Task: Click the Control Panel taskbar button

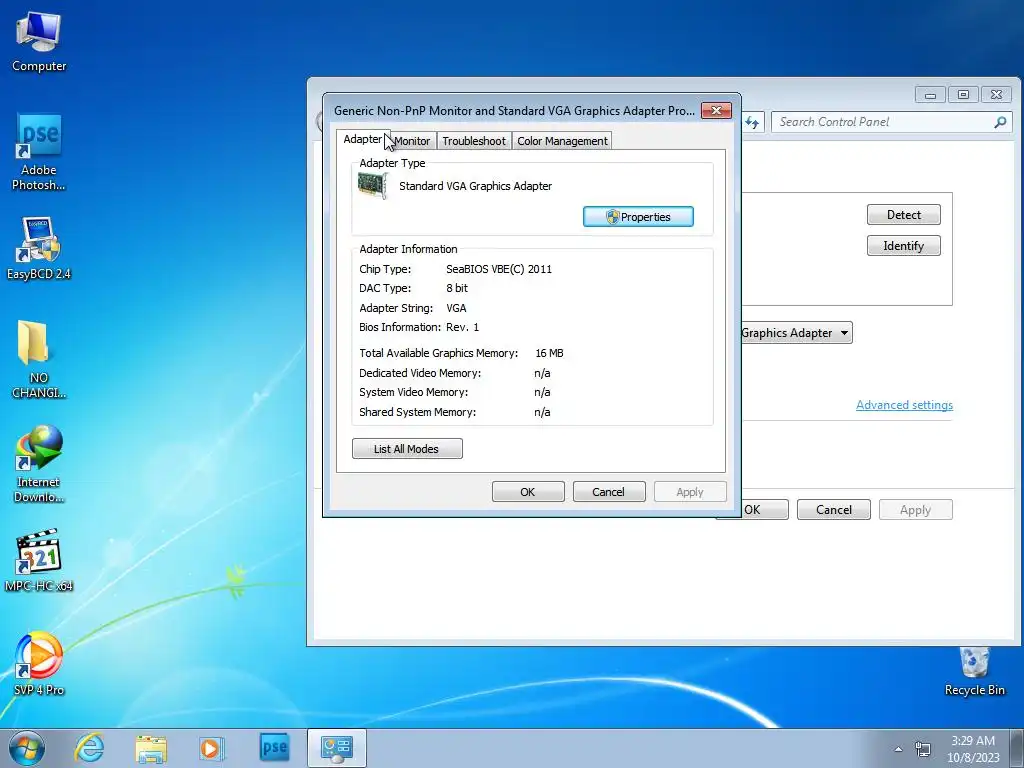Action: coord(336,748)
